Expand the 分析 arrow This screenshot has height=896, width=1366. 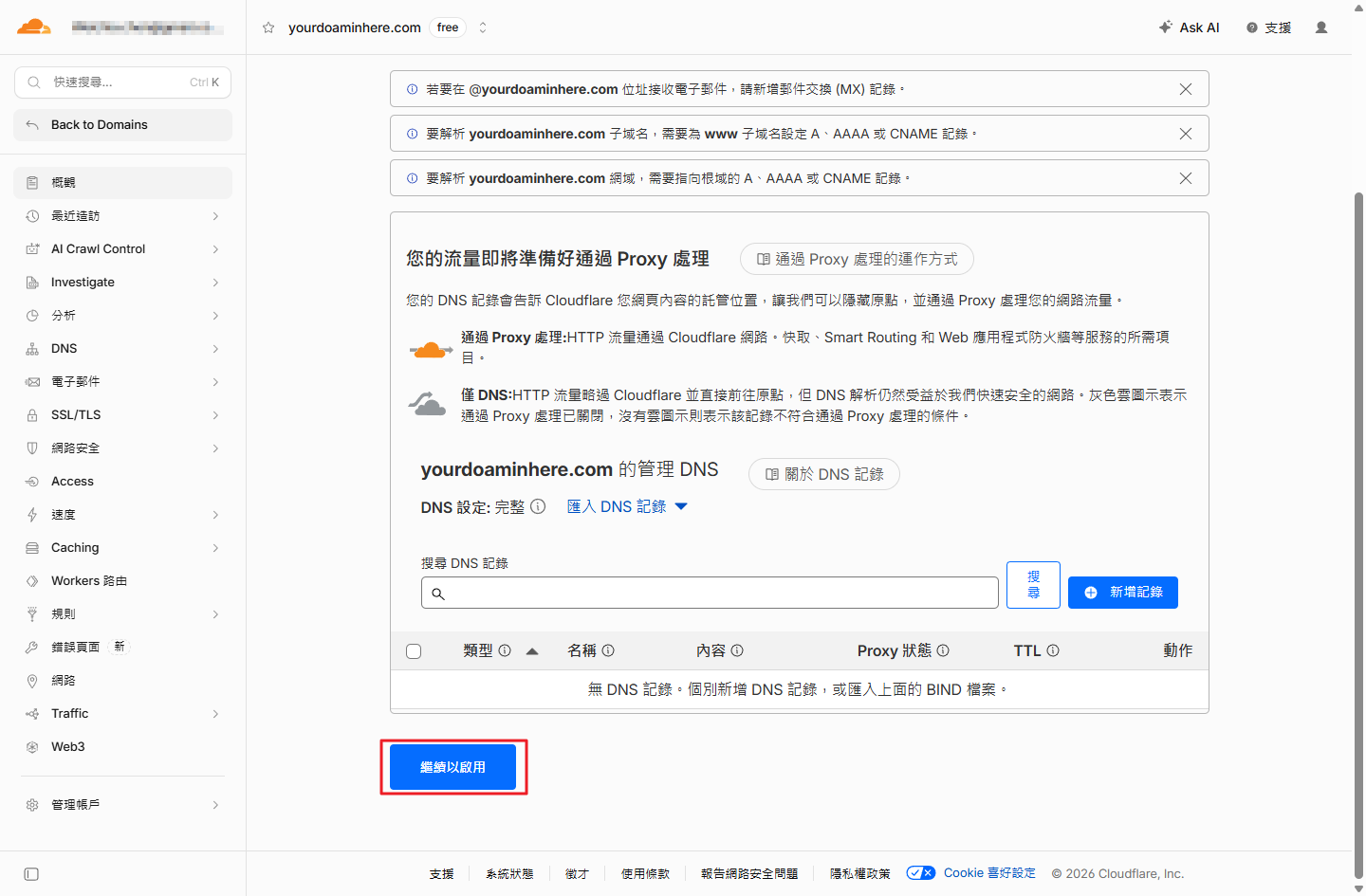pos(216,316)
